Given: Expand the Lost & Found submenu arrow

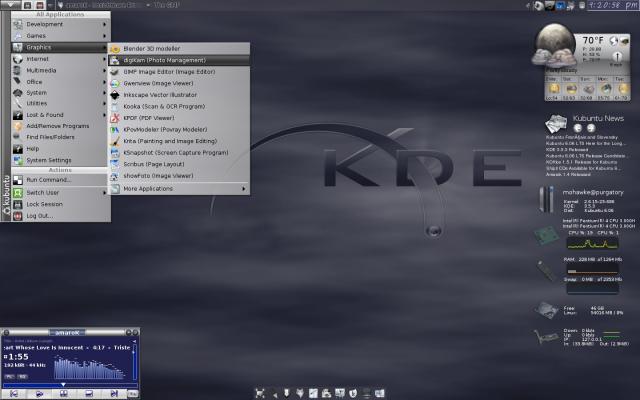Looking at the screenshot, I should coord(104,115).
